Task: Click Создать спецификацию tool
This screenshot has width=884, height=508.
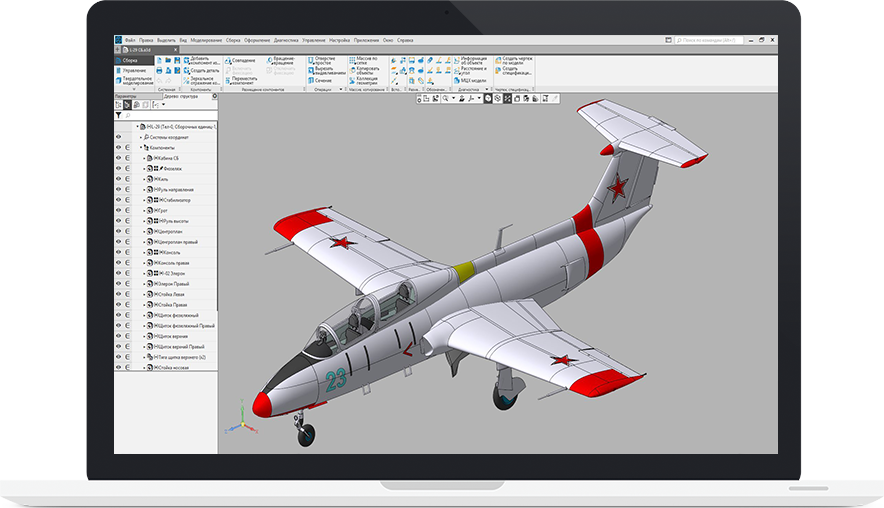Action: [x=514, y=70]
